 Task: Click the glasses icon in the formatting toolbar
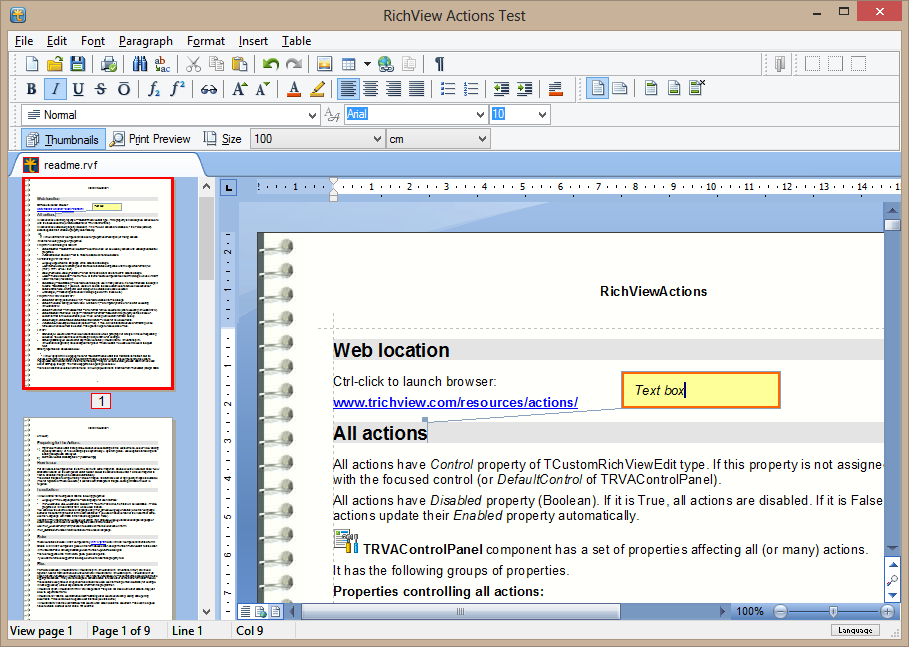point(209,89)
